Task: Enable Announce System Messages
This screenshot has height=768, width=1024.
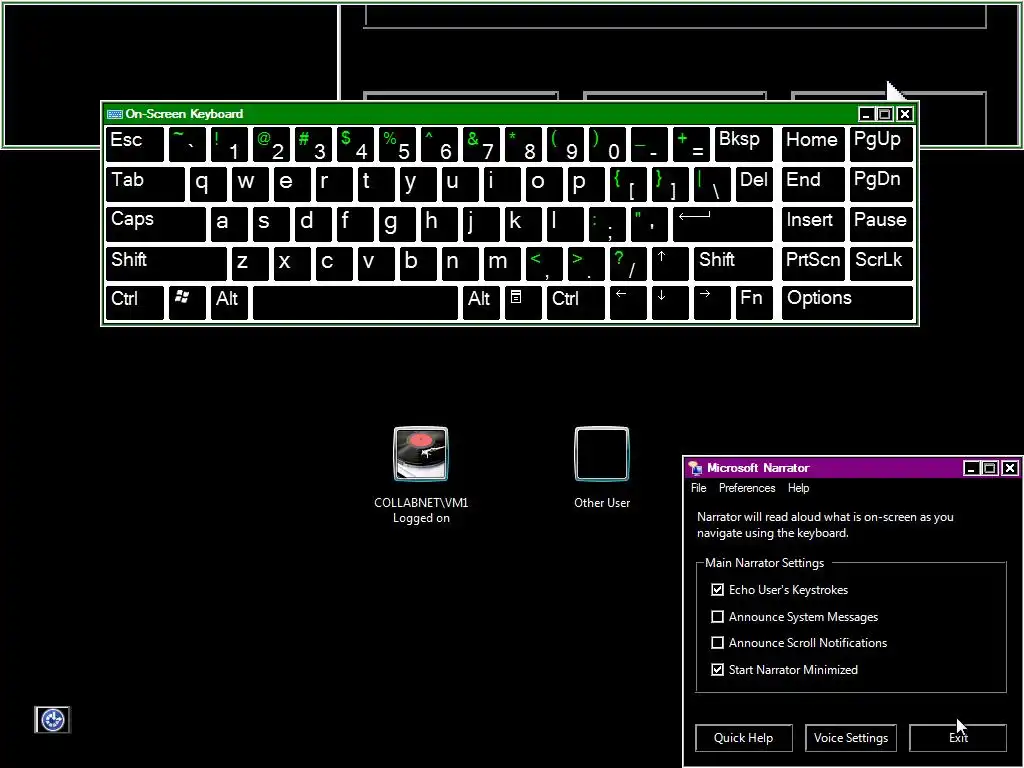Action: pyautogui.click(x=718, y=616)
